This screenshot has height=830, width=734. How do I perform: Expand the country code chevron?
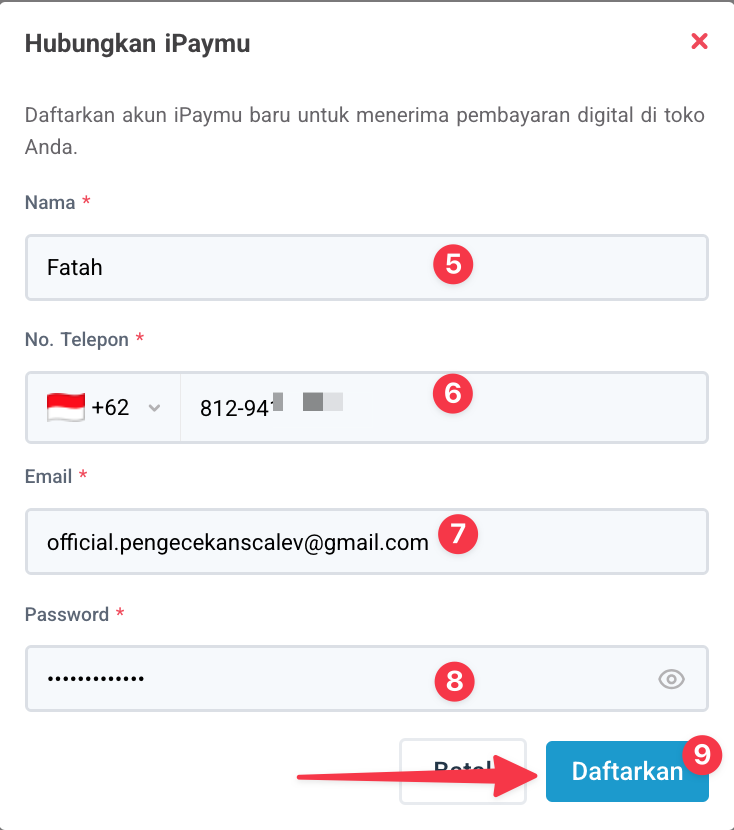click(x=154, y=408)
